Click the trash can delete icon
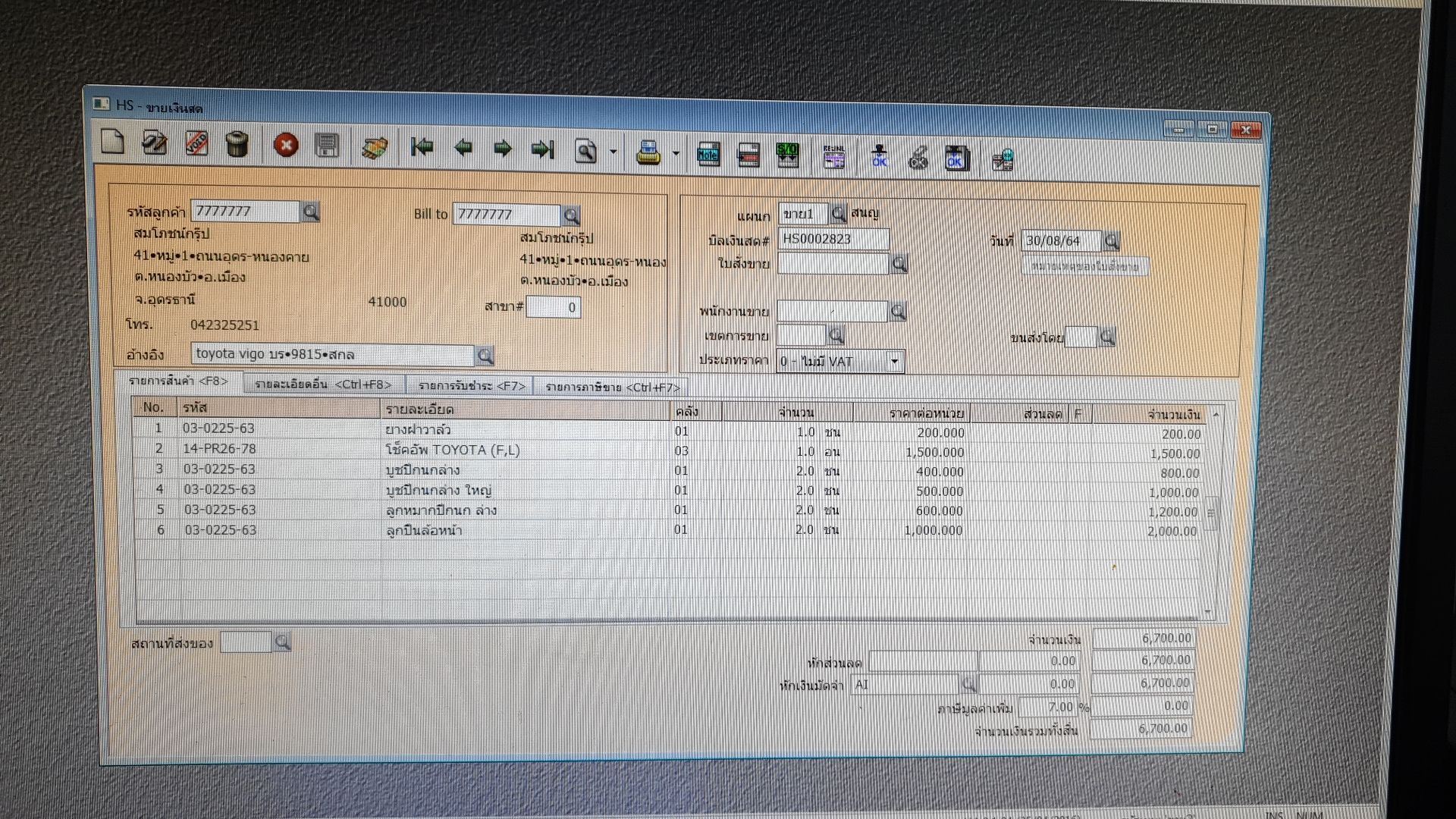Image resolution: width=1456 pixels, height=819 pixels. [237, 143]
